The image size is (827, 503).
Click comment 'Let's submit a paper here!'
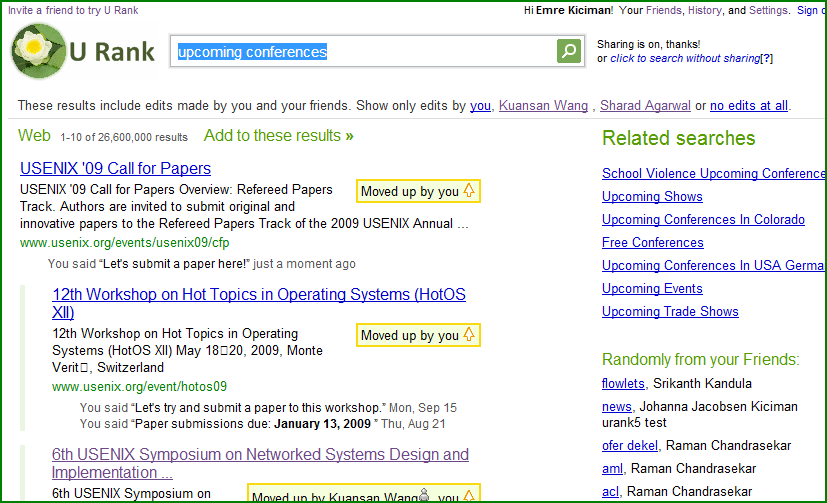[x=175, y=264]
